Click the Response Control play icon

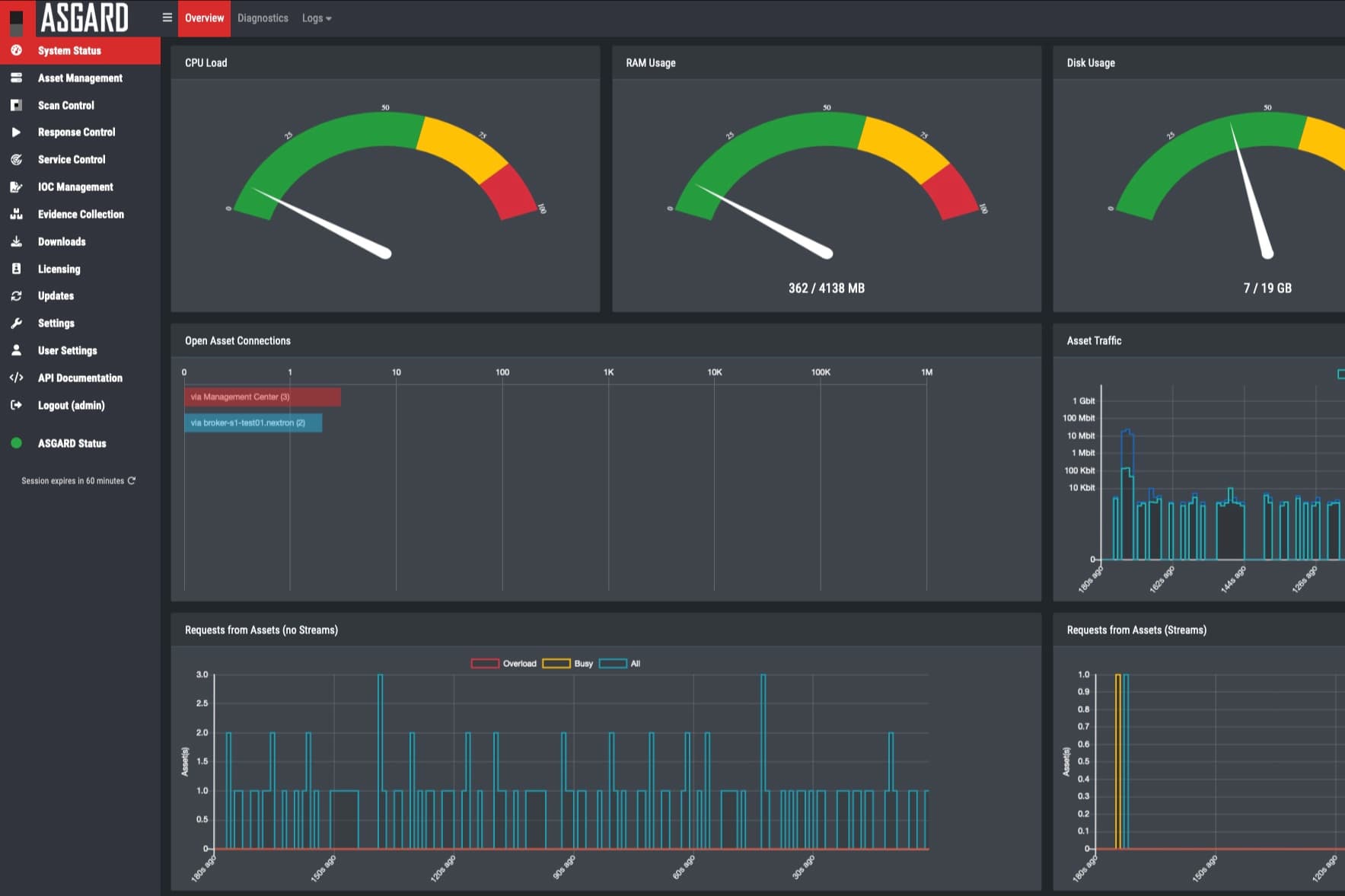pos(16,132)
